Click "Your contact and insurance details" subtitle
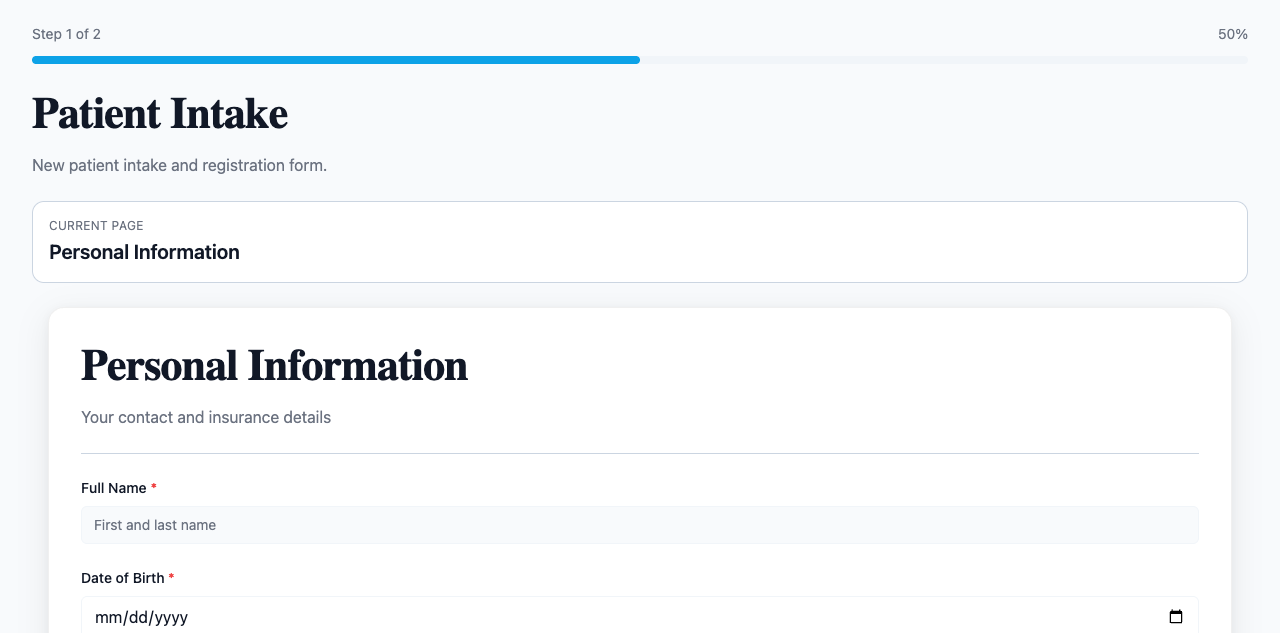 (x=206, y=417)
